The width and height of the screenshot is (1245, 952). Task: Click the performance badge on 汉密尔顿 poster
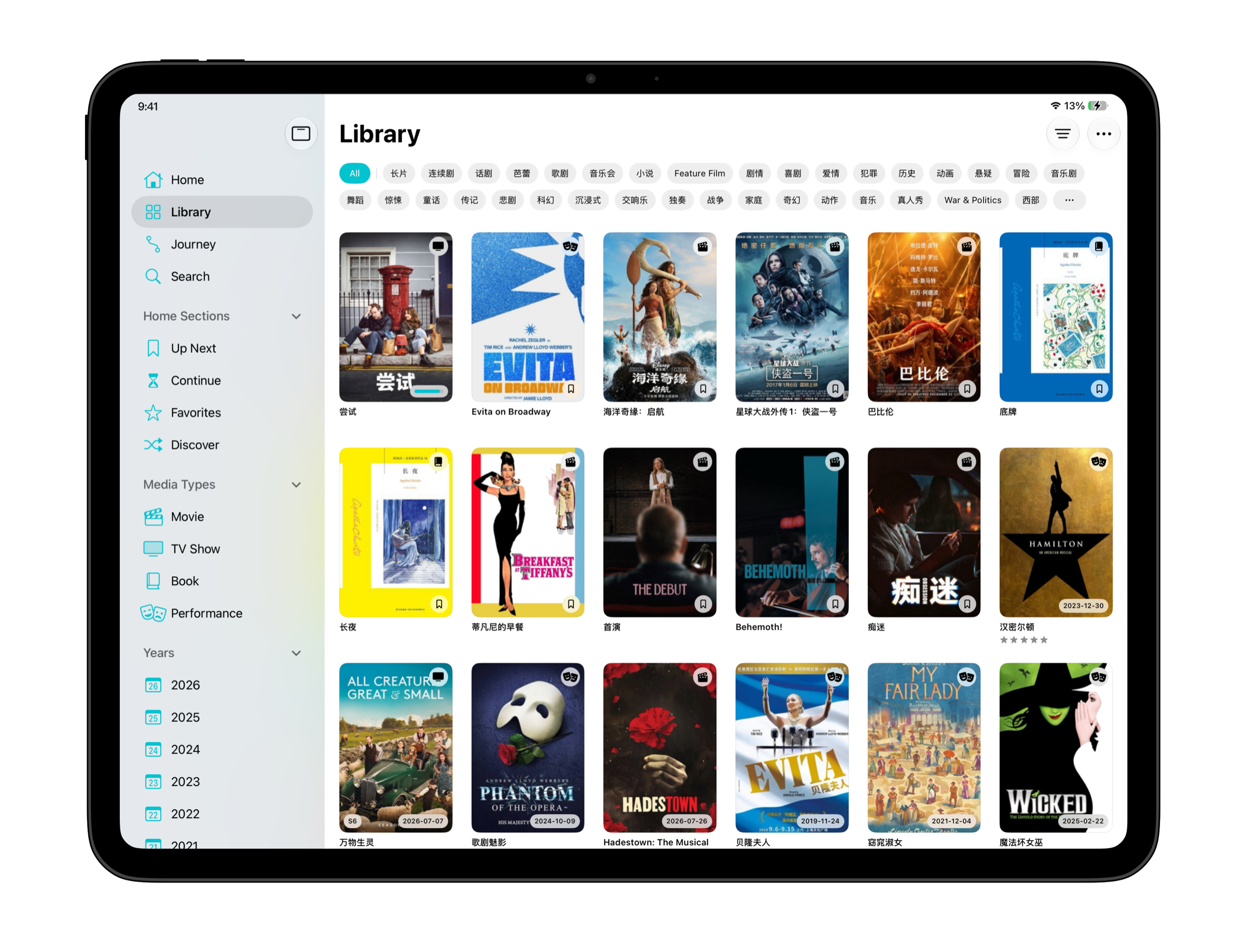(1098, 462)
